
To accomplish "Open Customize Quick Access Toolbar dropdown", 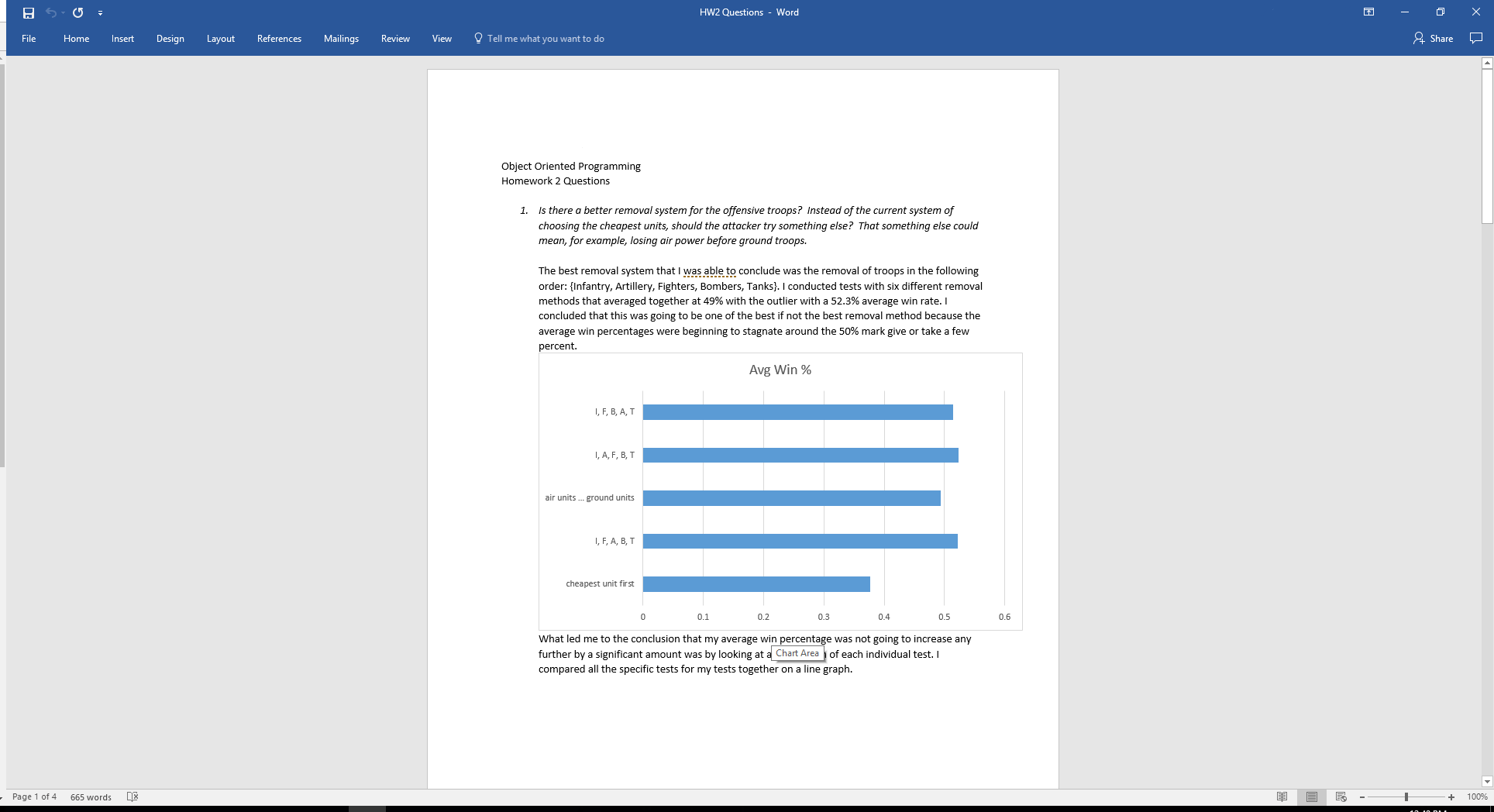I will tap(100, 13).
